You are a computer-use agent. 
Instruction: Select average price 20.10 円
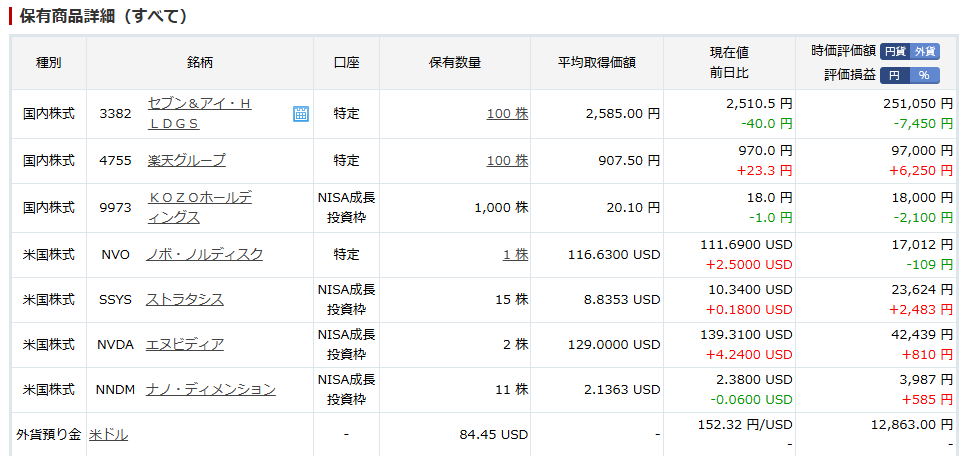[x=633, y=207]
